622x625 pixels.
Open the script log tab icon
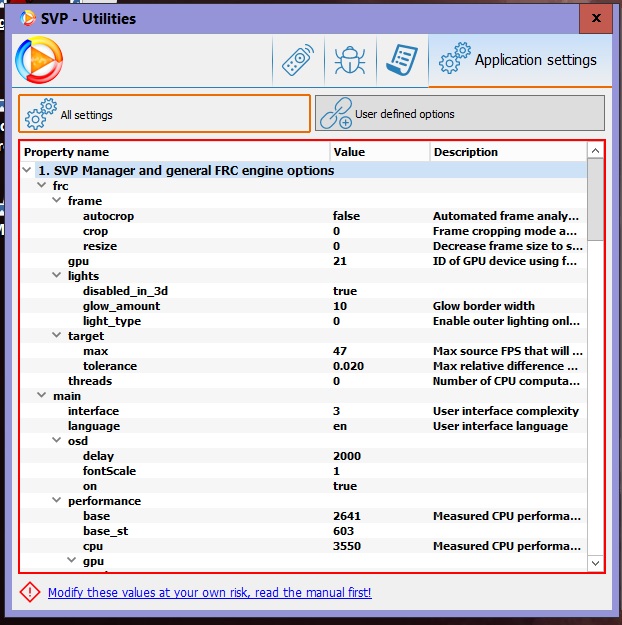(x=402, y=60)
